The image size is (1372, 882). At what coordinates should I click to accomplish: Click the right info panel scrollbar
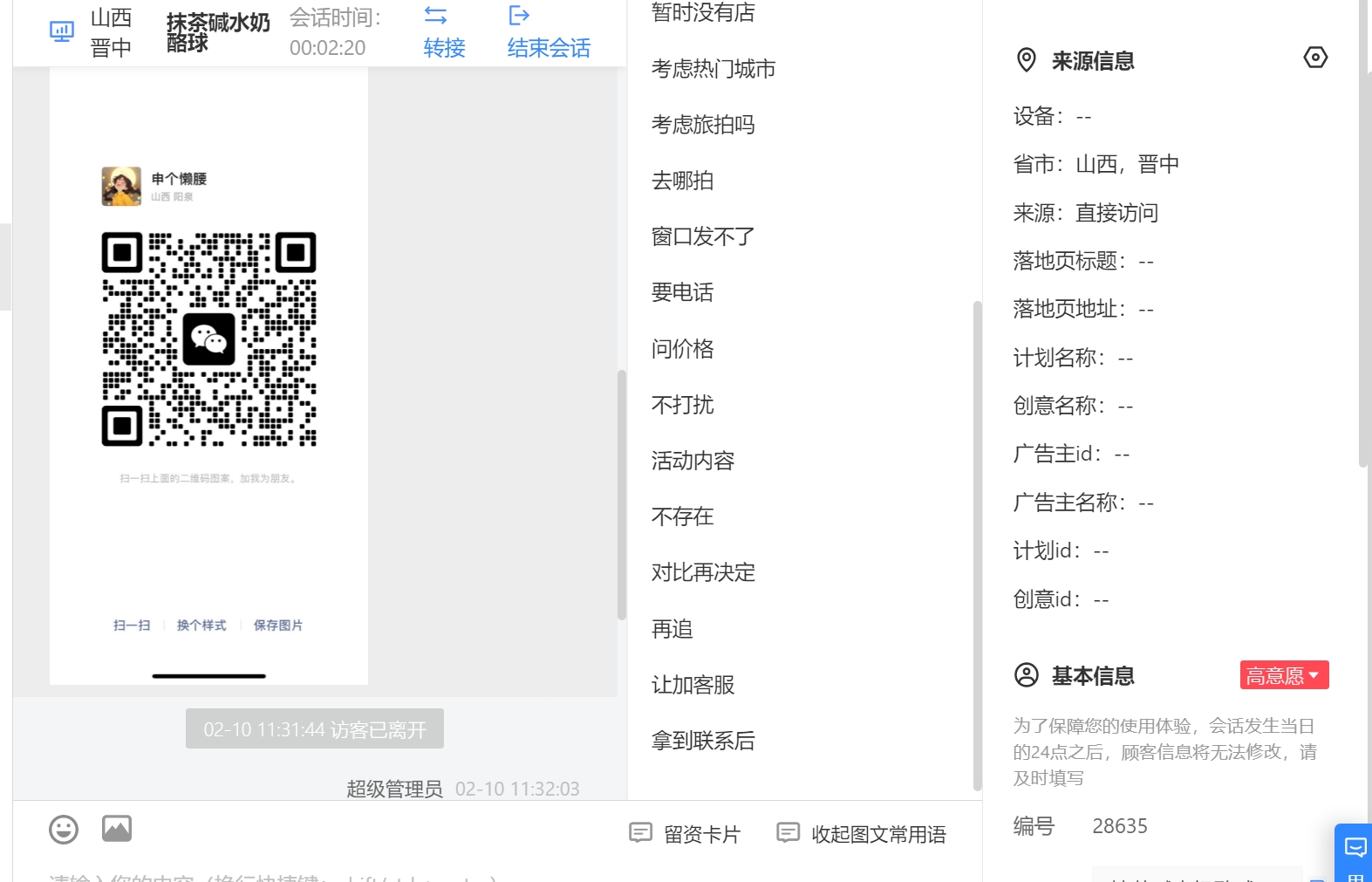(x=1363, y=236)
